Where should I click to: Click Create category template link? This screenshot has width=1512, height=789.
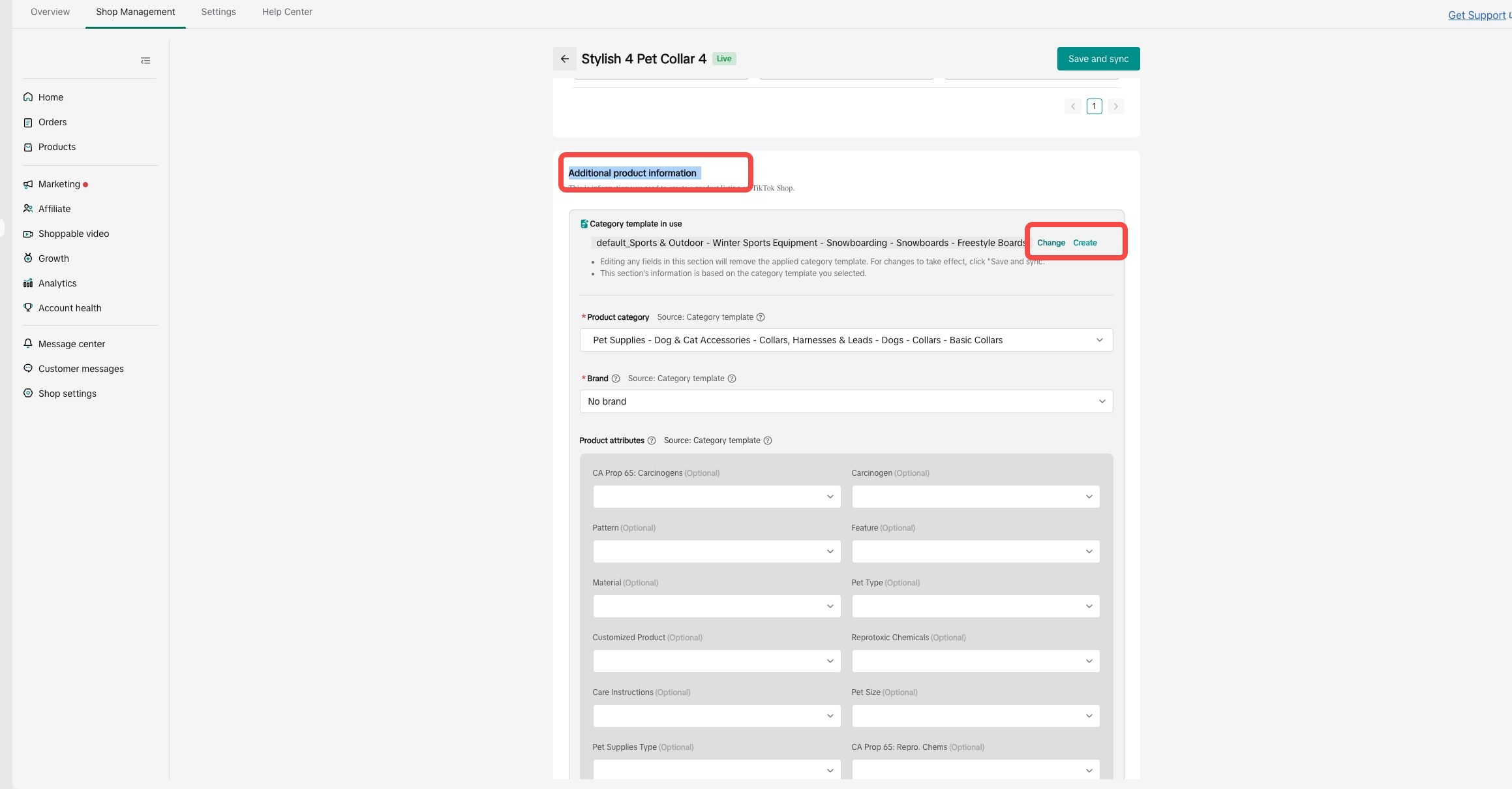1085,243
